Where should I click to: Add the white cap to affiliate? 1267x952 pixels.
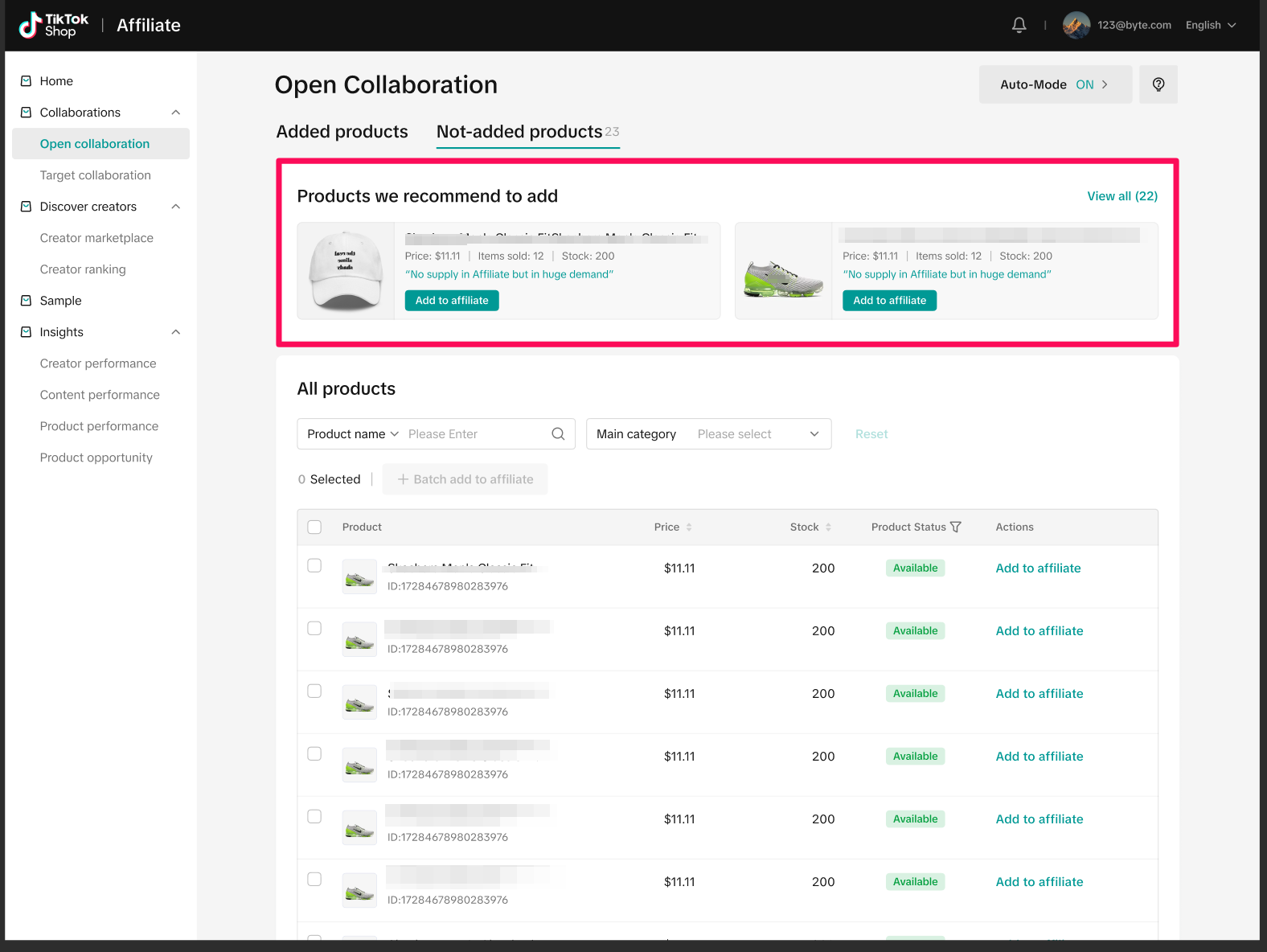click(x=452, y=301)
